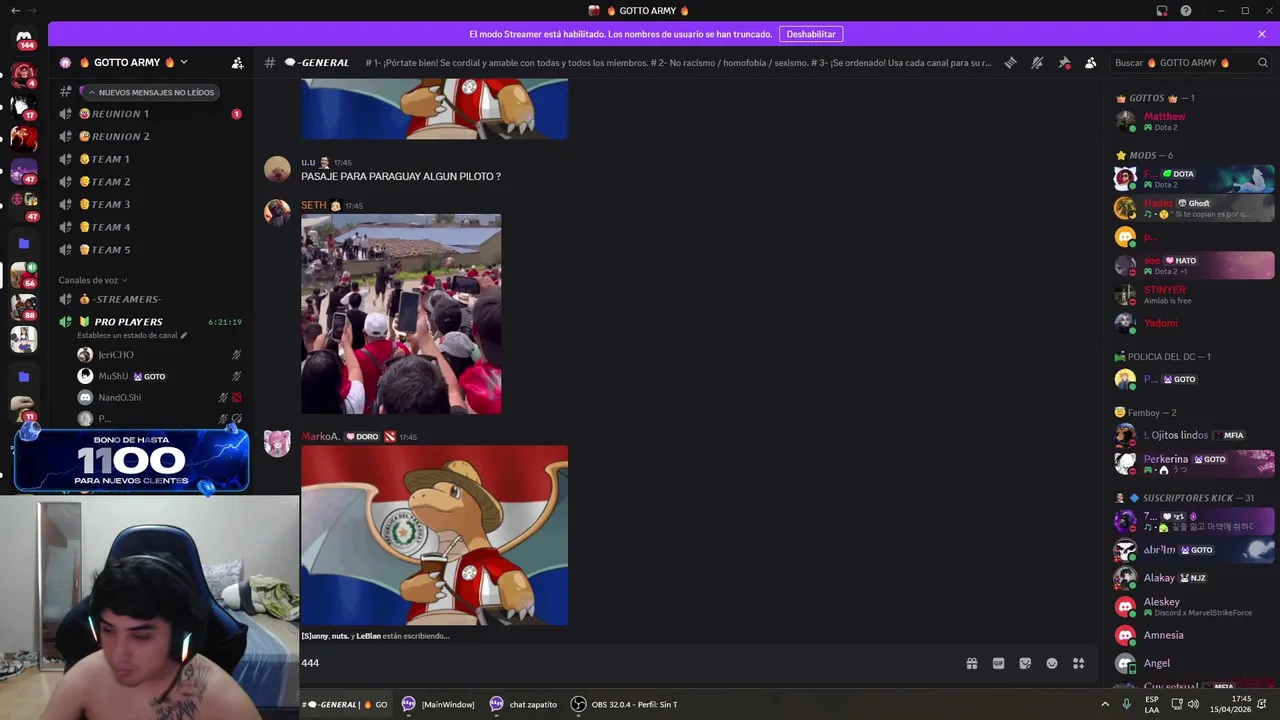Join REUNION 2 voice channel

coord(150,136)
